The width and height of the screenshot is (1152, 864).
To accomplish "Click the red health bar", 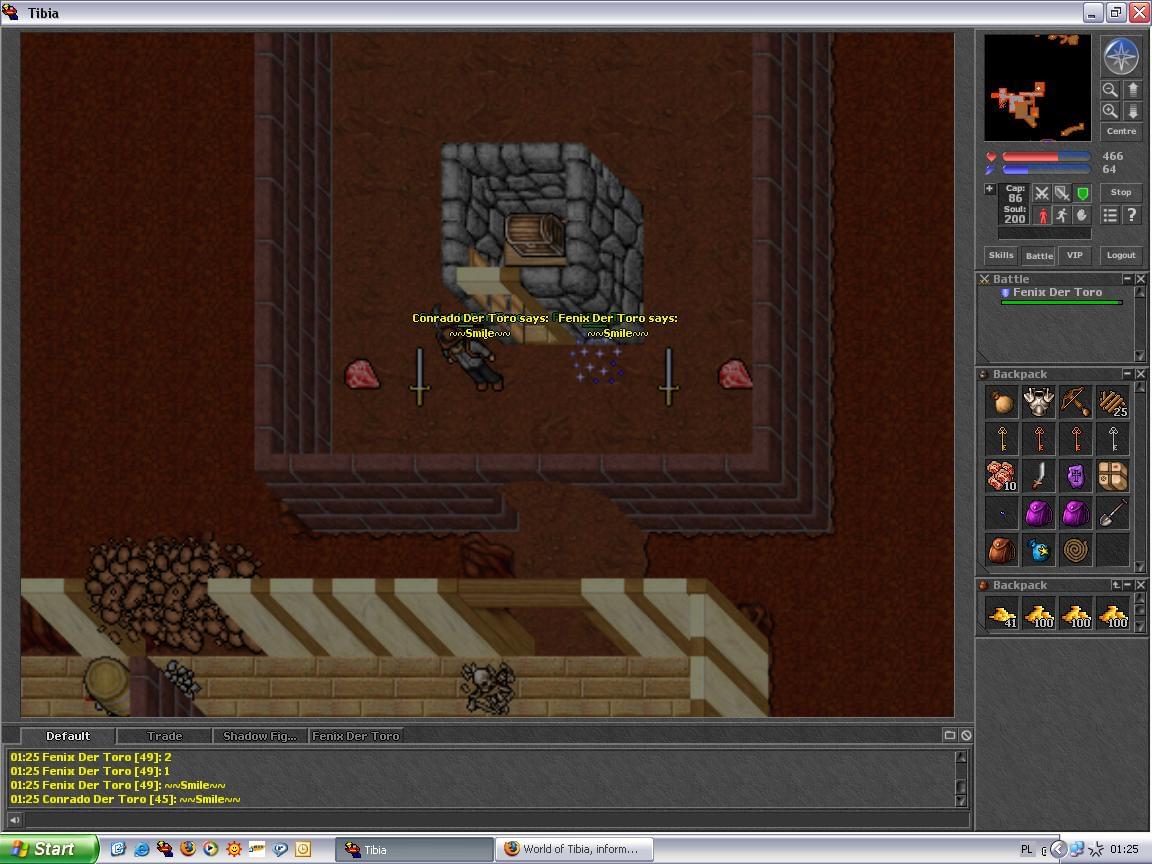I will point(1046,156).
